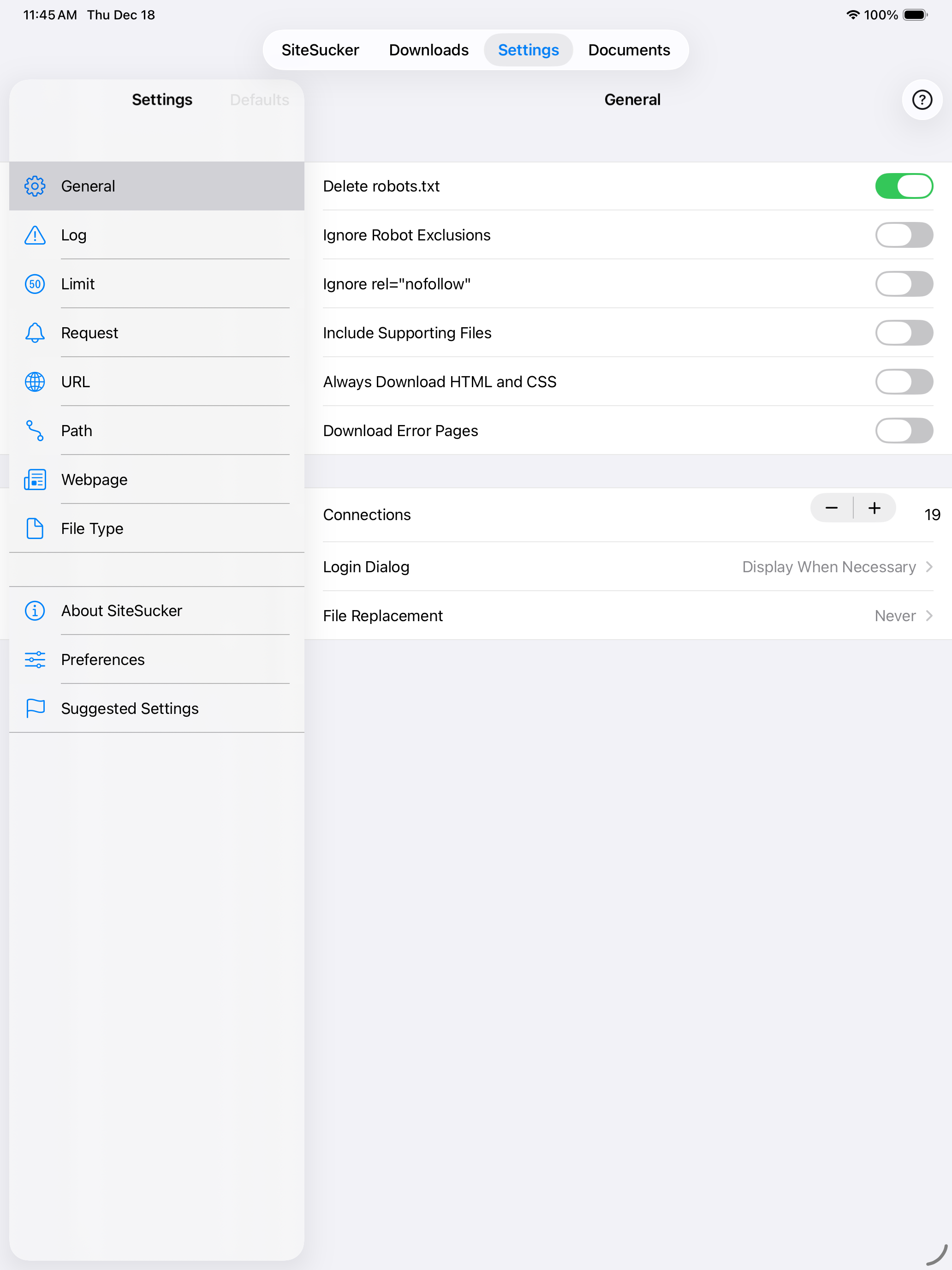
Task: Turn on Include Supporting Files
Action: pyautogui.click(x=904, y=332)
